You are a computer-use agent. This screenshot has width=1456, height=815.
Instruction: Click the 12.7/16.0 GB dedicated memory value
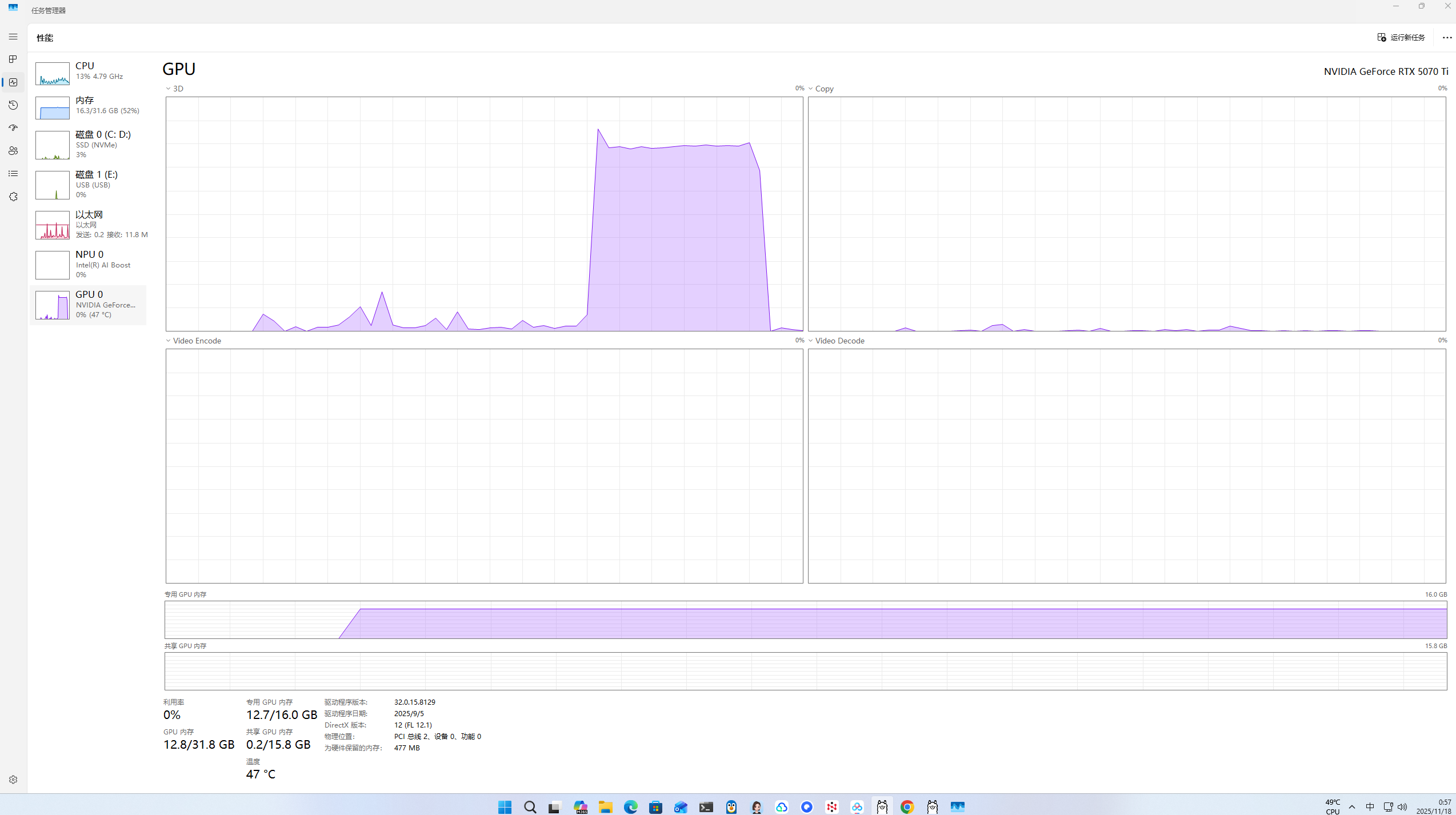282,715
